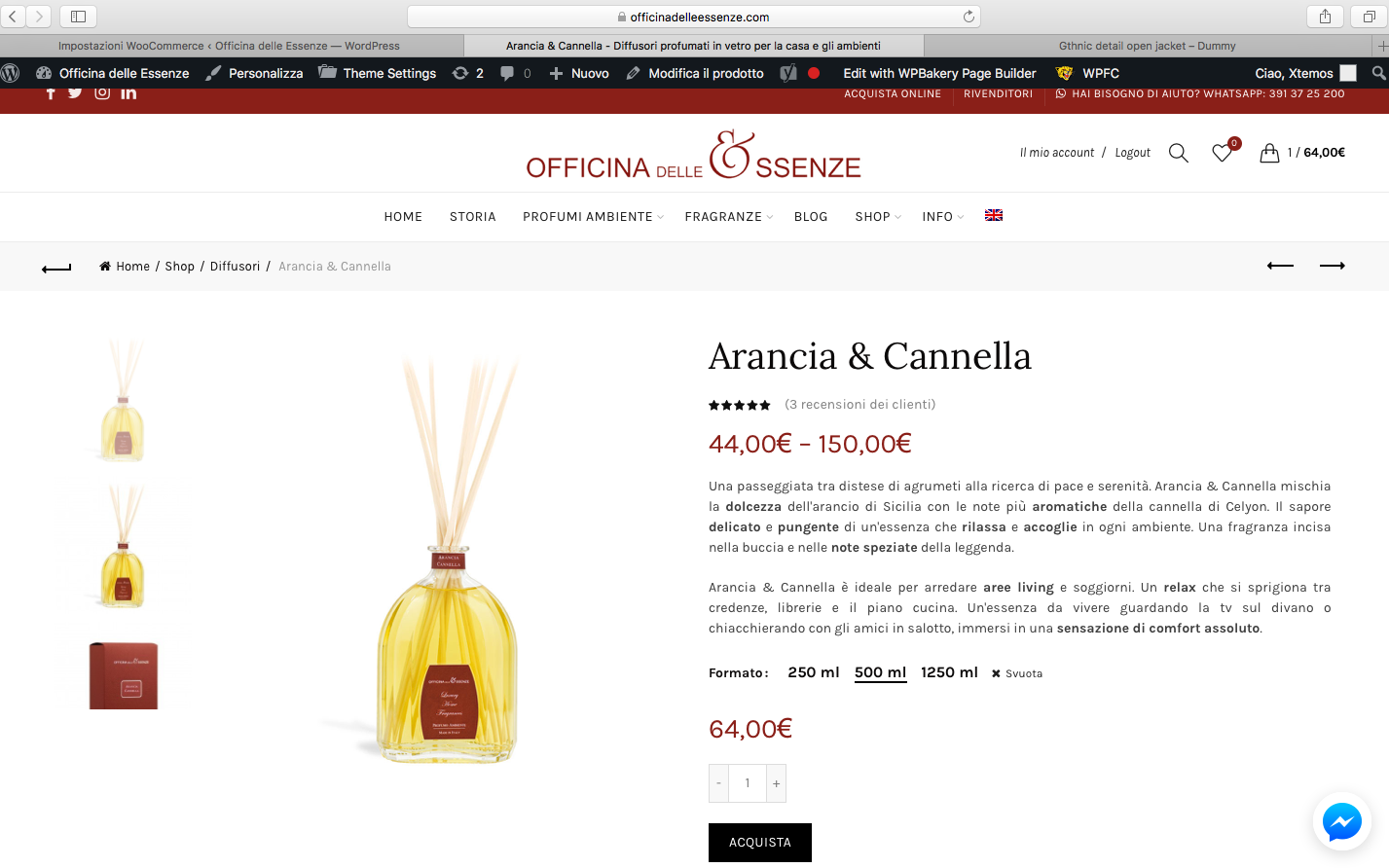Switch language with the UK flag

(x=994, y=215)
